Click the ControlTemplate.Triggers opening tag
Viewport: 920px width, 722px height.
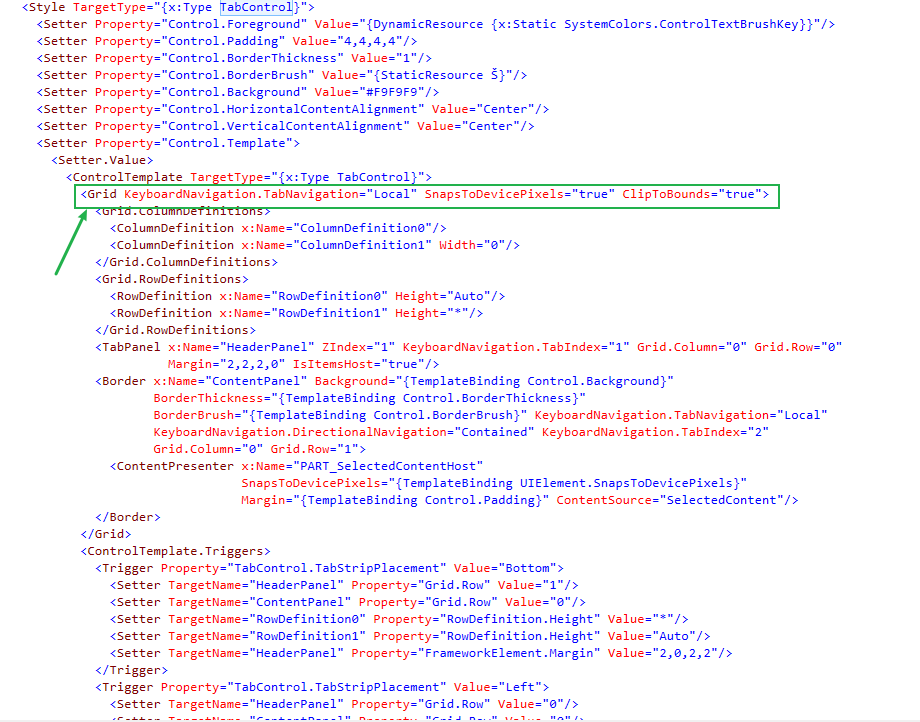tap(175, 551)
